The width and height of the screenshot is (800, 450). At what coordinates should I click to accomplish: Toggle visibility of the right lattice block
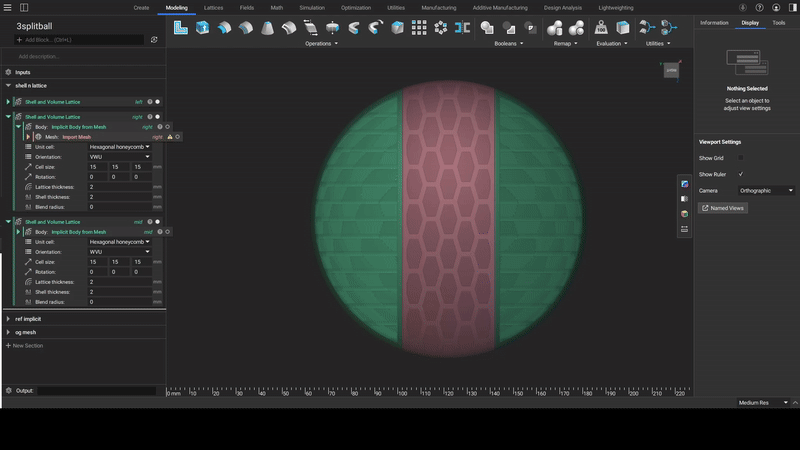tap(157, 117)
